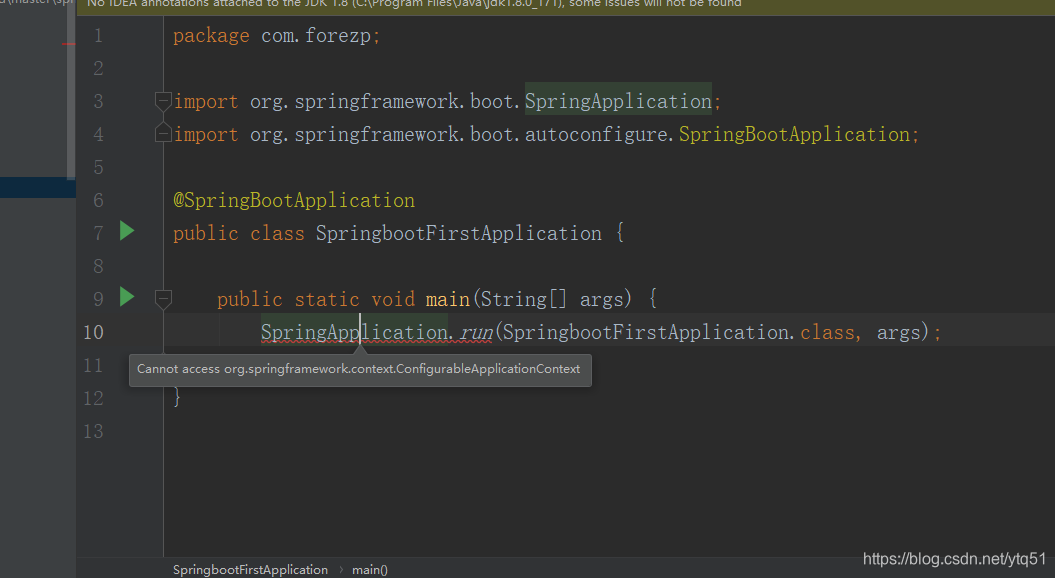Click the args argument inside run call
1055x578 pixels.
[897, 331]
